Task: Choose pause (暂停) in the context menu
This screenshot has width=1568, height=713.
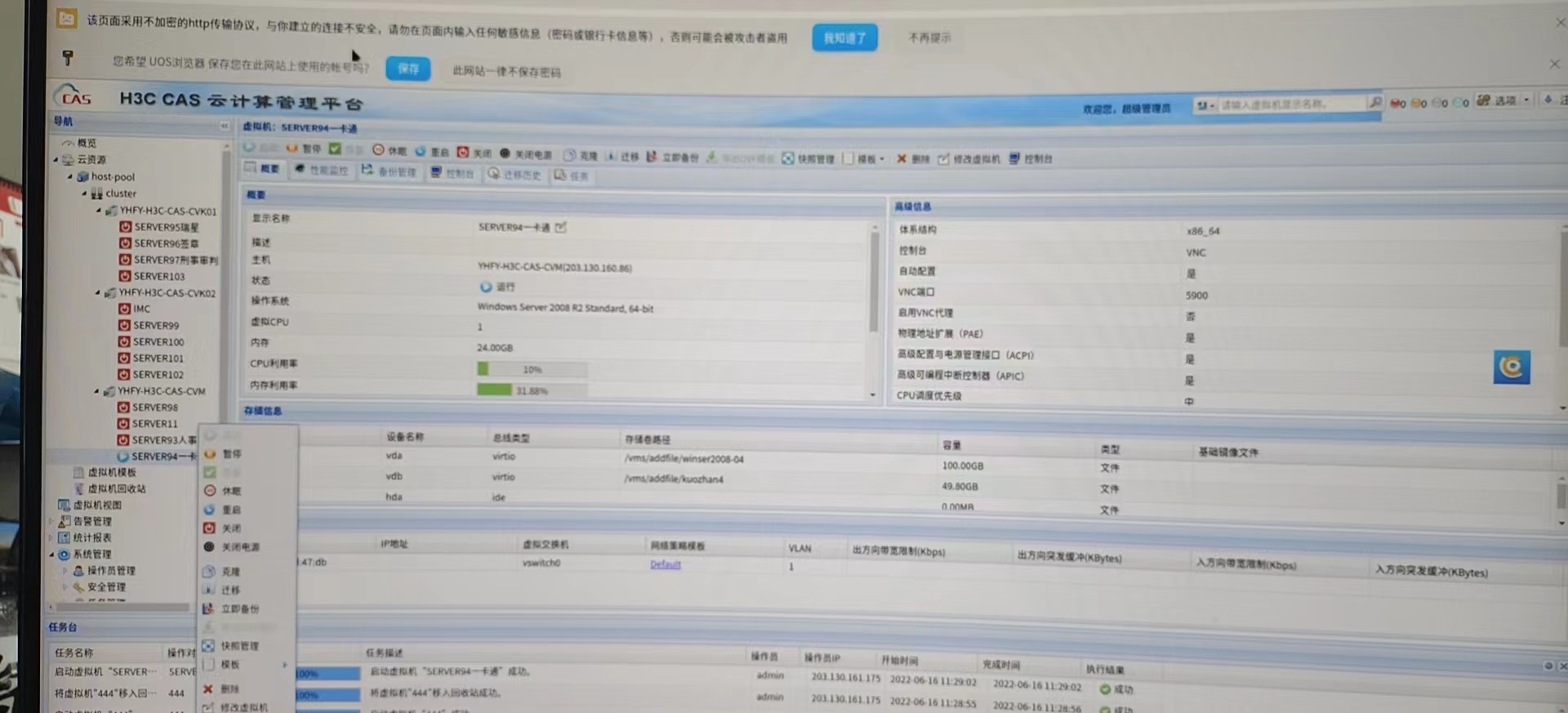Action: [x=232, y=454]
